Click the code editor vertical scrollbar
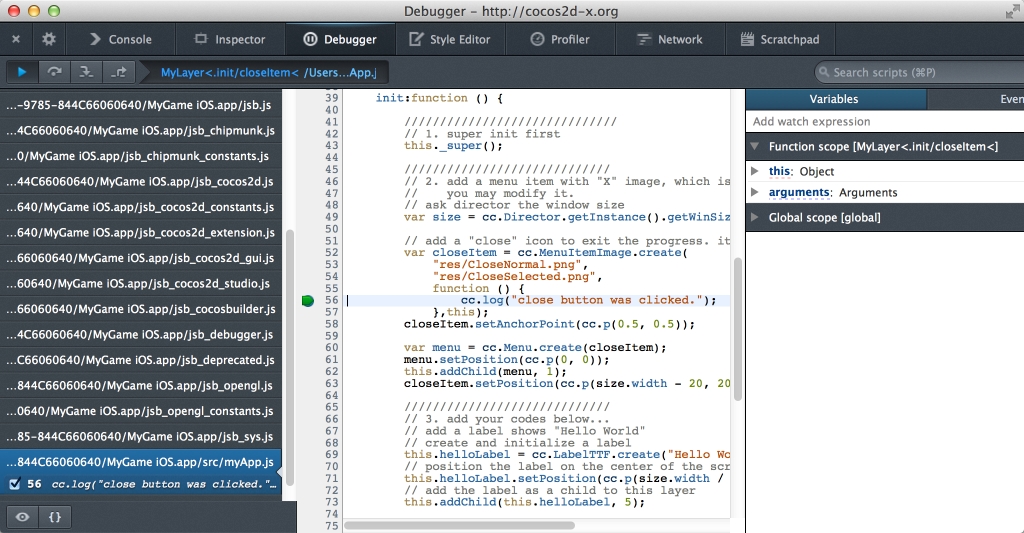Screen dimensions: 1024x533 (x=737, y=329)
